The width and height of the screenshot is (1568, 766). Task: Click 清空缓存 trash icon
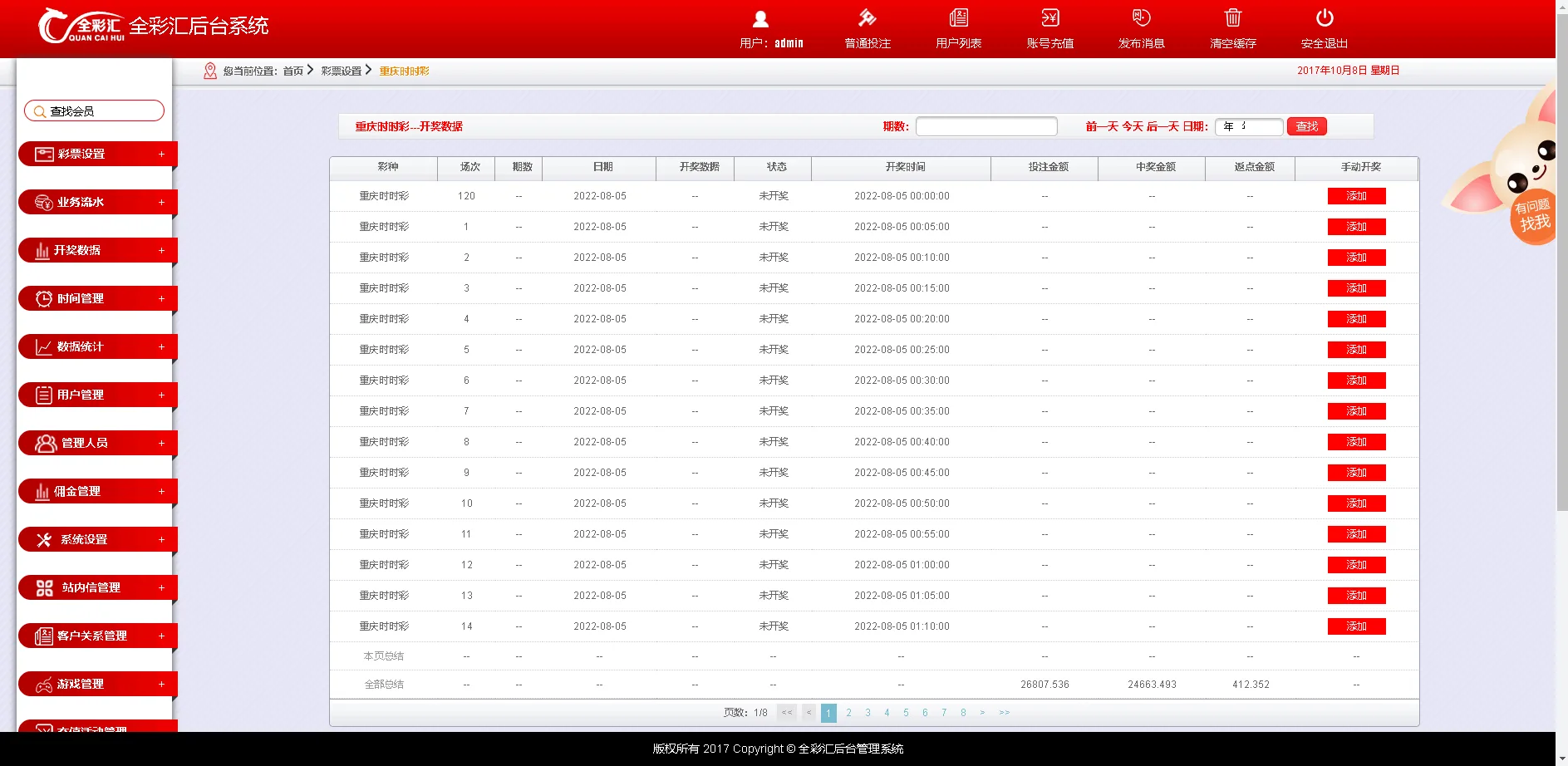click(1232, 17)
